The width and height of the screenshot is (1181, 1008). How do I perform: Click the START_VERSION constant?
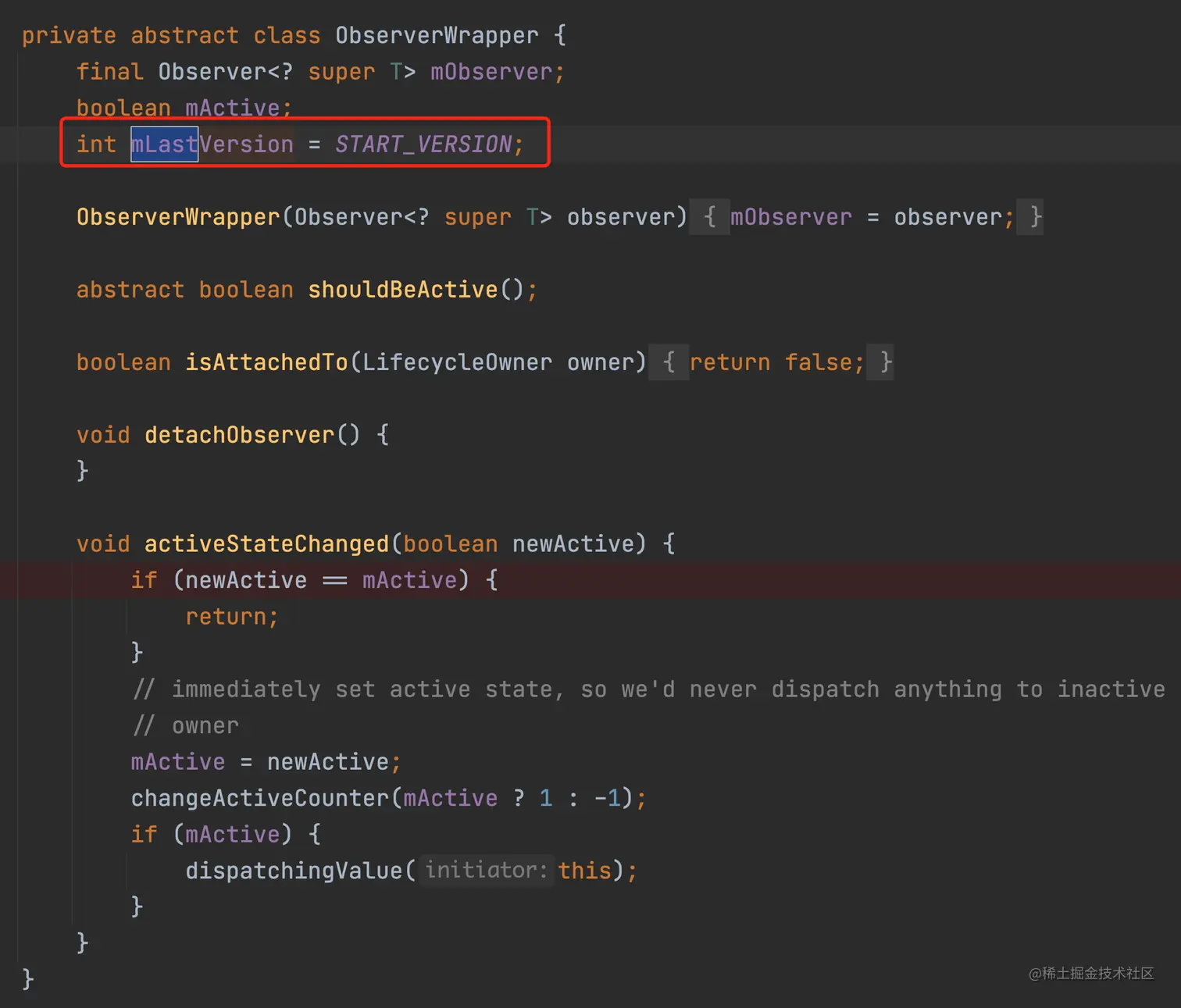pyautogui.click(x=423, y=144)
